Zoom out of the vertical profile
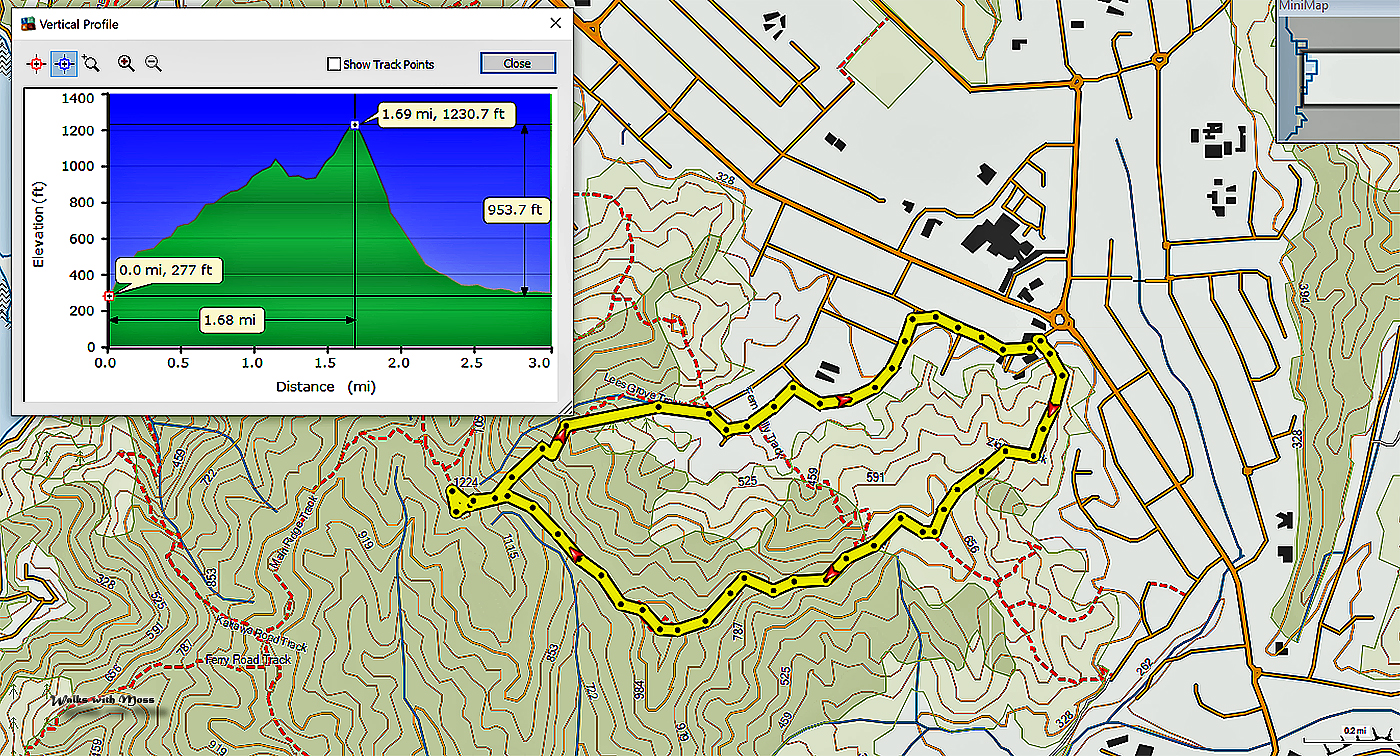Screen dimensions: 1400x756 pos(153,63)
